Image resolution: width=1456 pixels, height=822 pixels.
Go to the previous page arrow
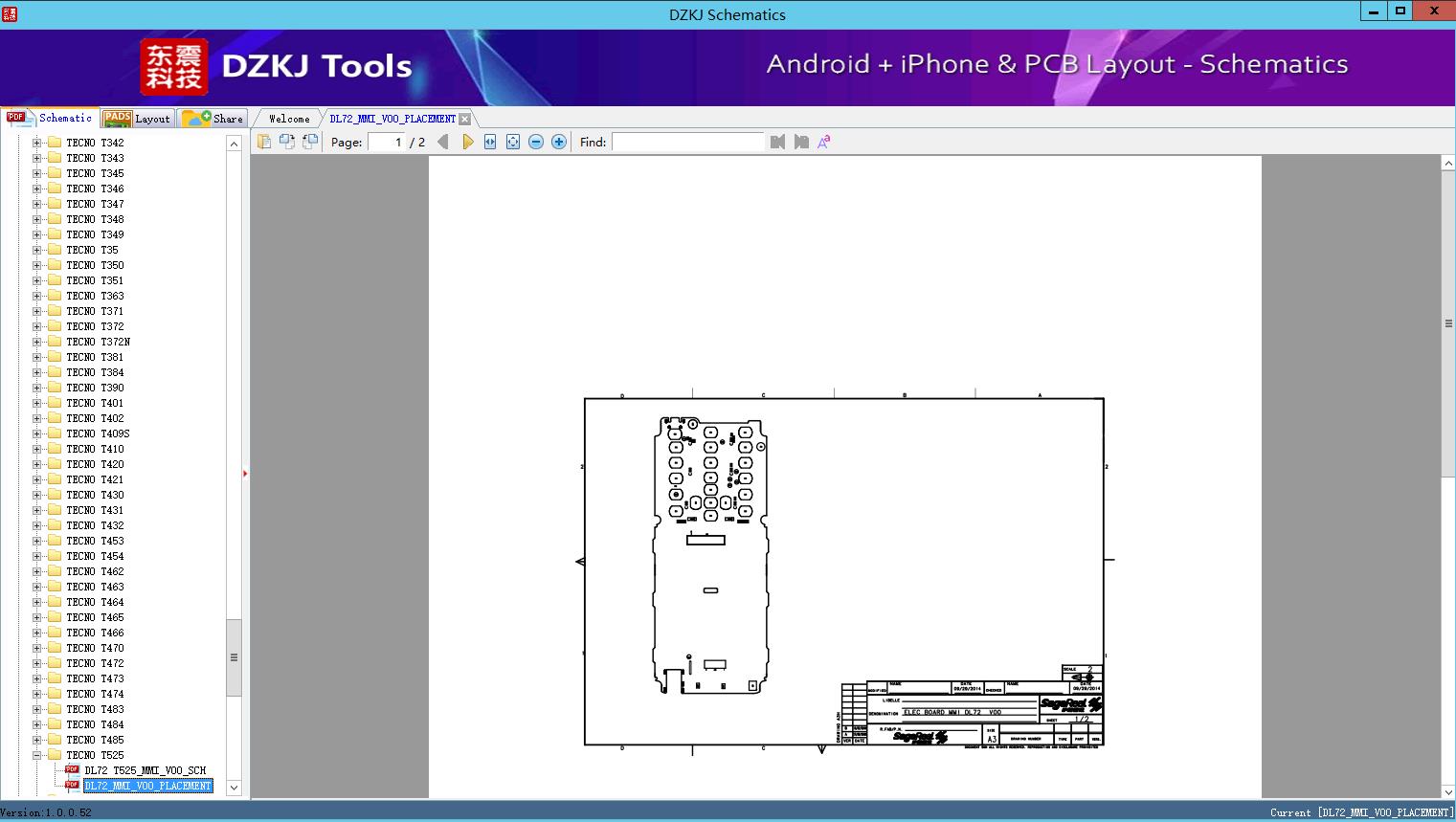click(443, 142)
